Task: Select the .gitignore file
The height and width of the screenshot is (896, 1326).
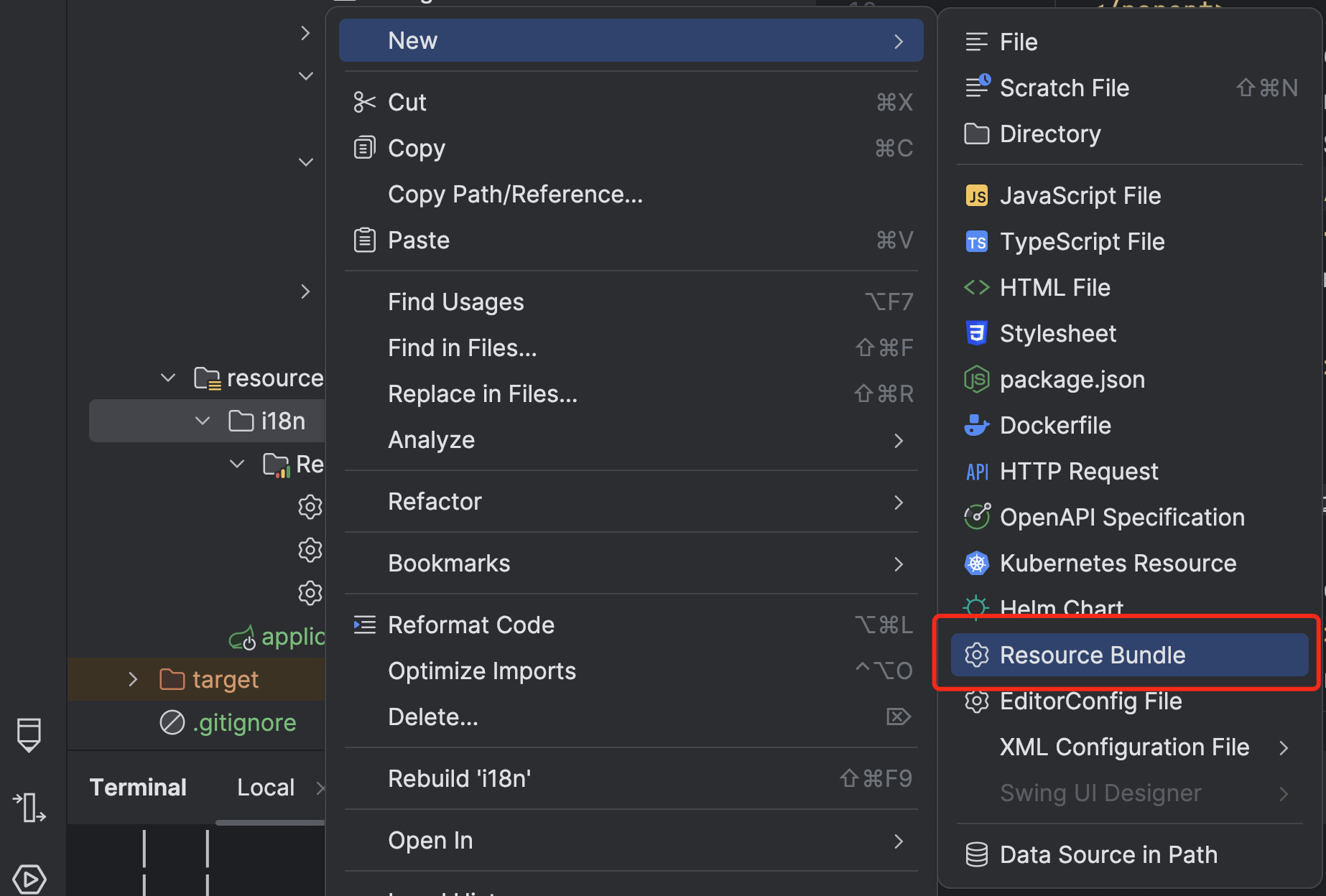Action: click(x=244, y=723)
